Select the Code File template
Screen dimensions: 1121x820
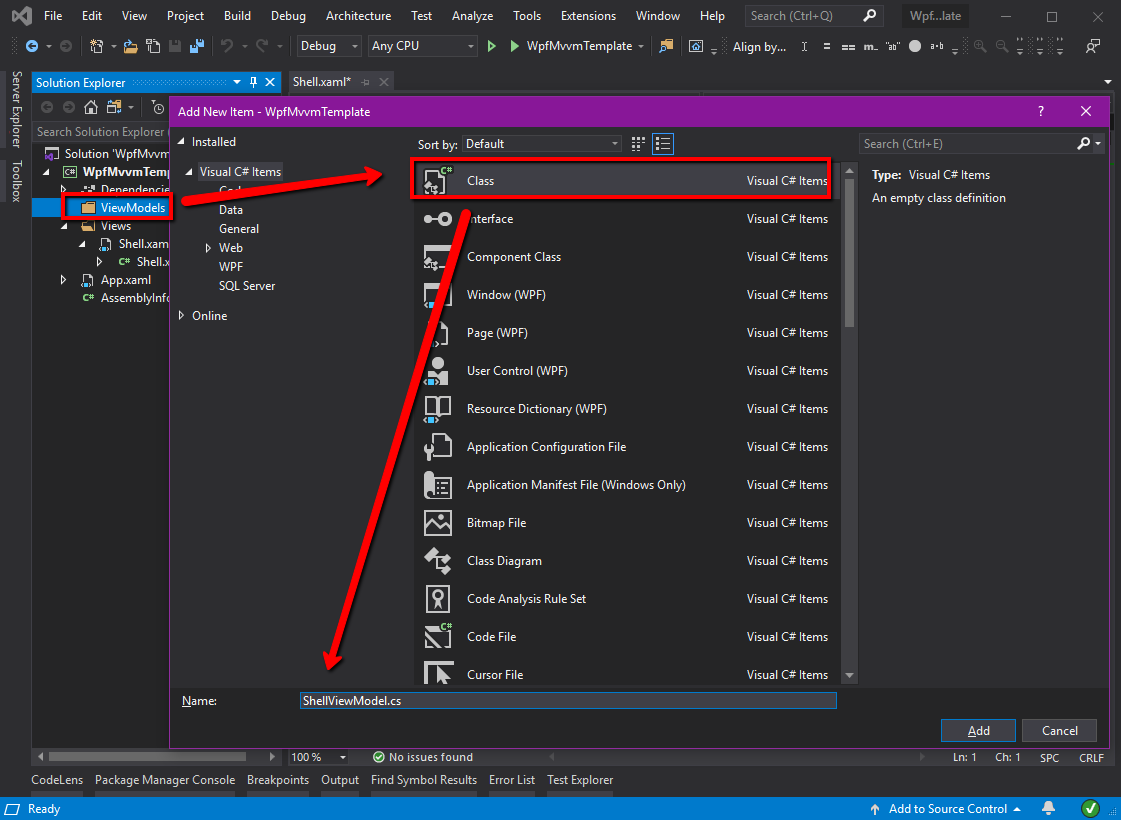(x=626, y=636)
